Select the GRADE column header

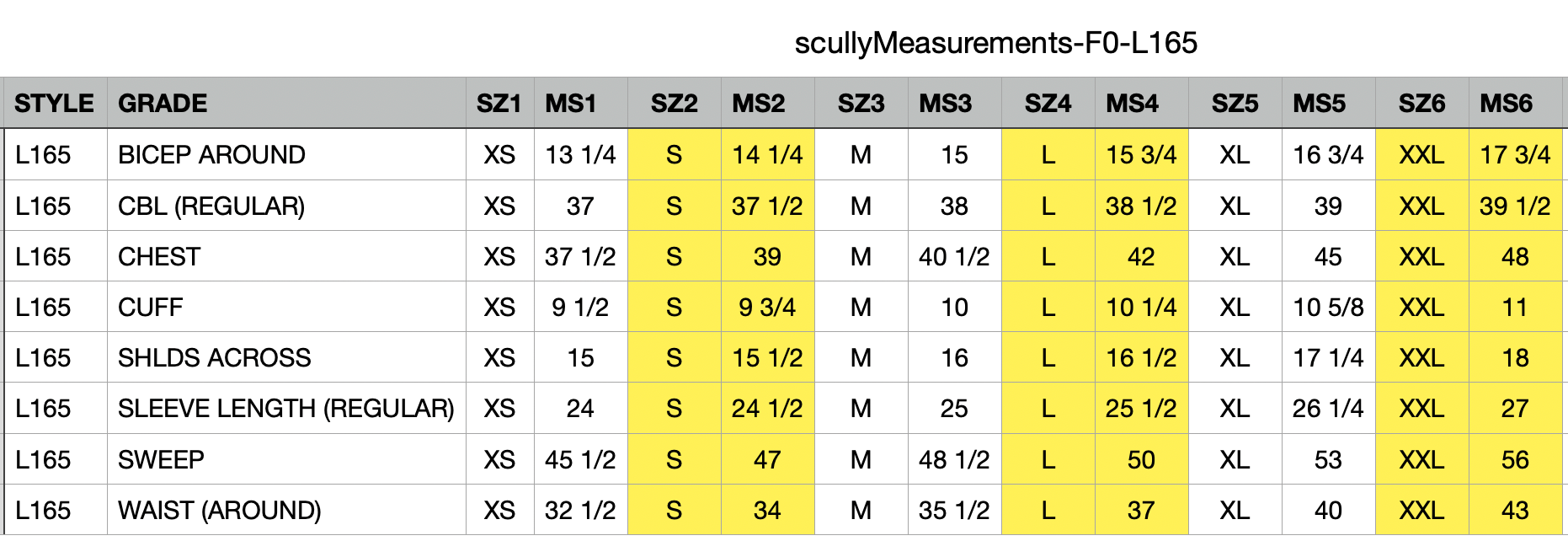click(163, 104)
